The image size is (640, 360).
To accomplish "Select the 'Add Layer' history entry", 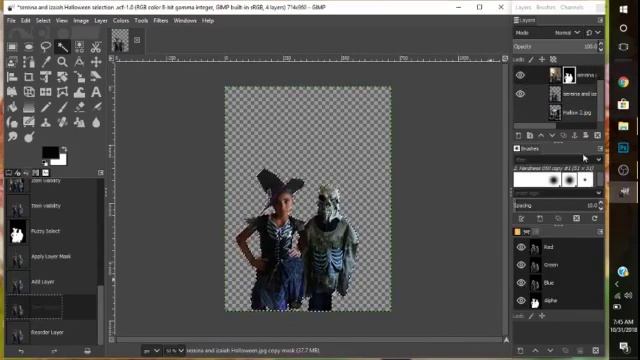I will 51,282.
